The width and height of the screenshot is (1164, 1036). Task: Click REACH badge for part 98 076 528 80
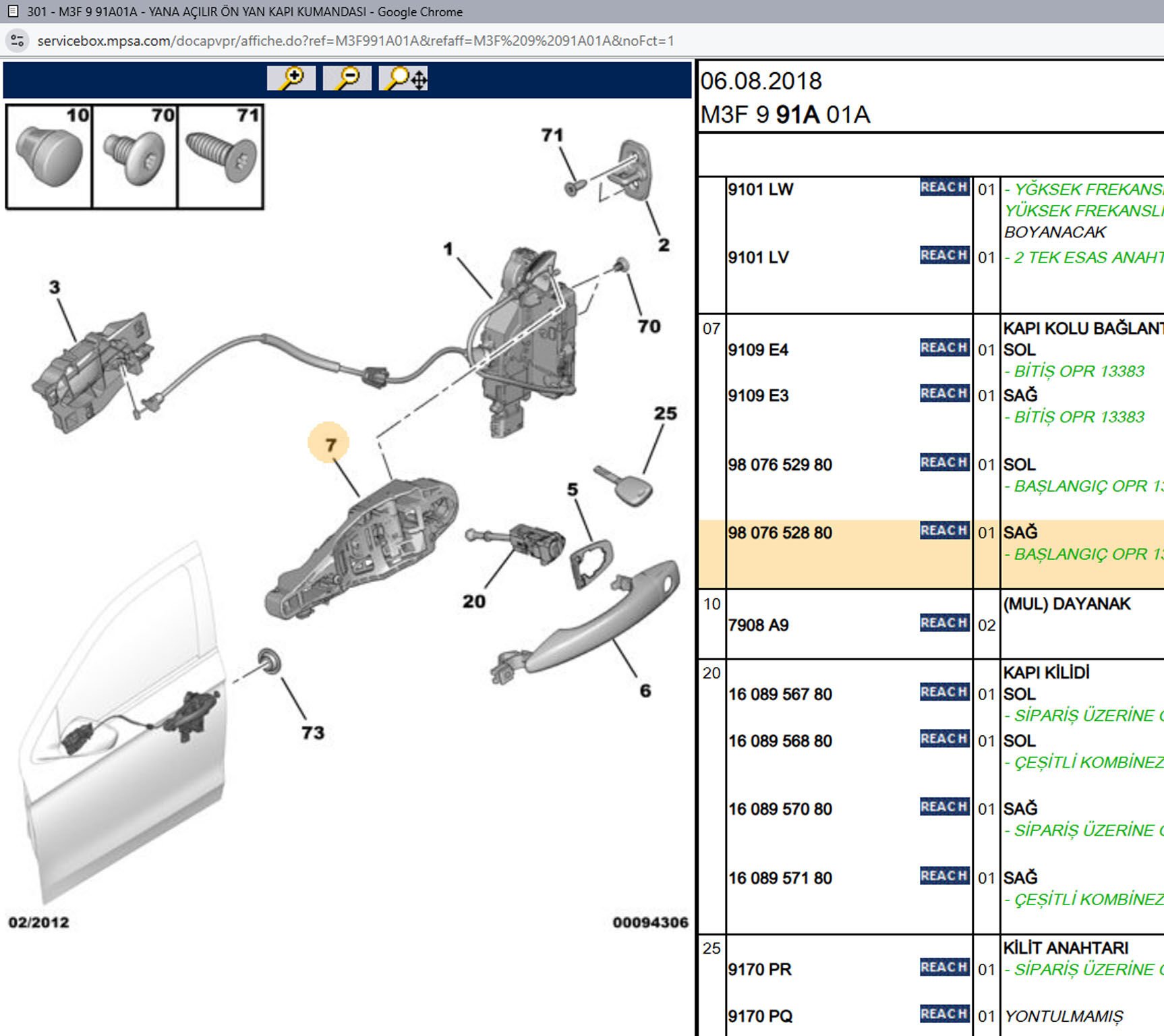(944, 531)
